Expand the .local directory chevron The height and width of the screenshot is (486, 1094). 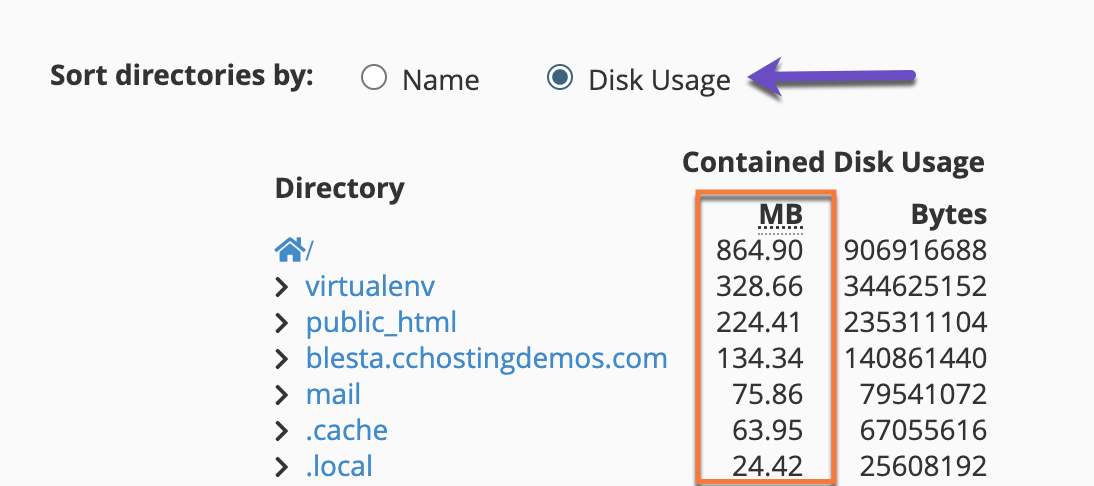[282, 466]
